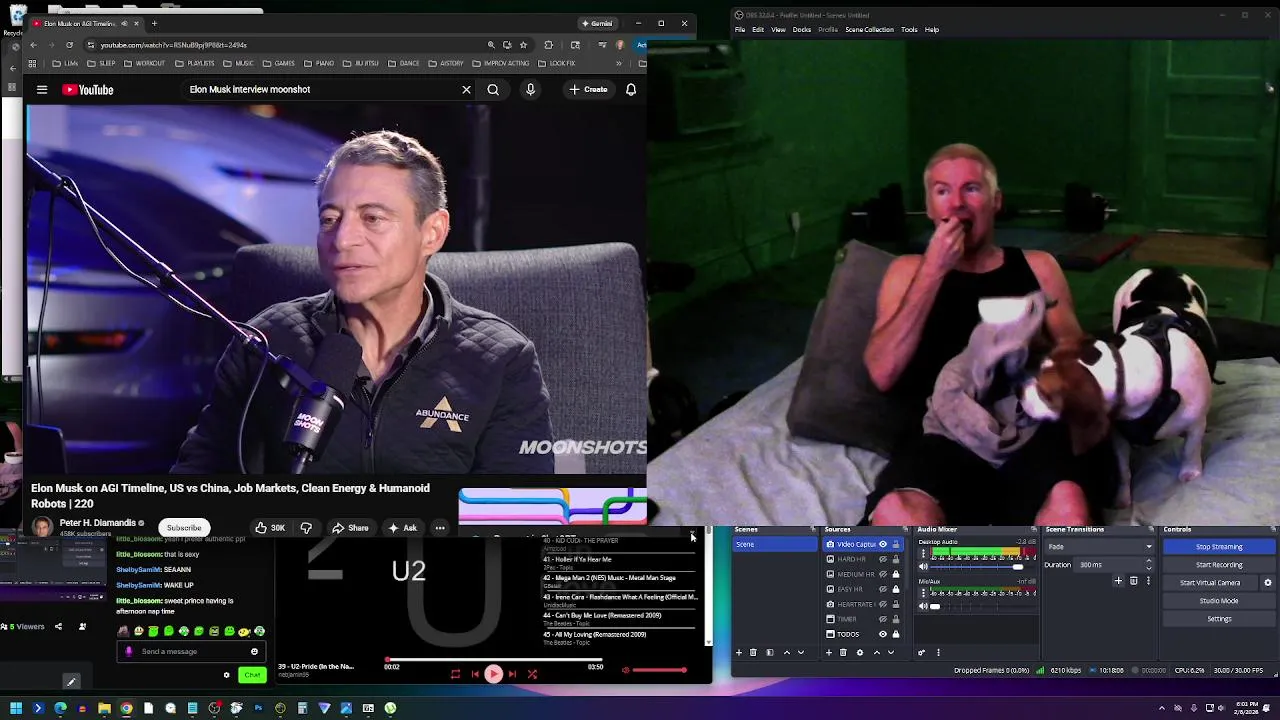Show the MEDIUM HR source
Viewport: 1280px width, 720px height.
click(x=883, y=574)
